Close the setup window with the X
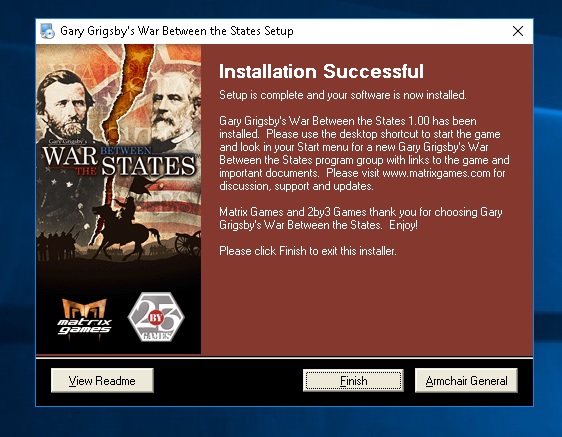 (x=518, y=31)
